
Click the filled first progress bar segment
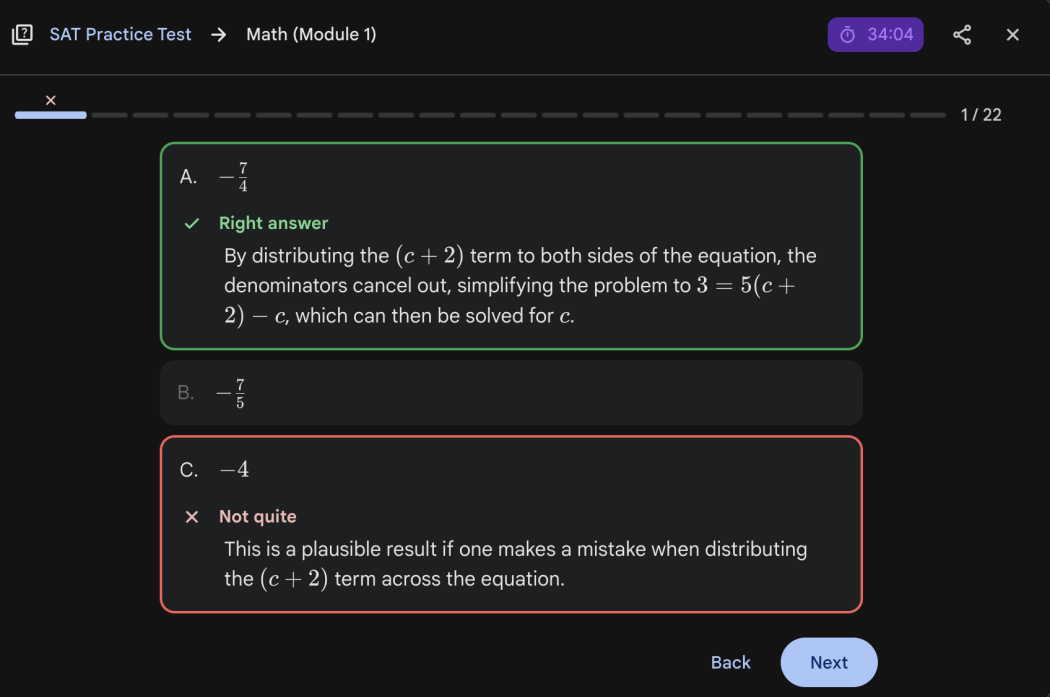50,115
